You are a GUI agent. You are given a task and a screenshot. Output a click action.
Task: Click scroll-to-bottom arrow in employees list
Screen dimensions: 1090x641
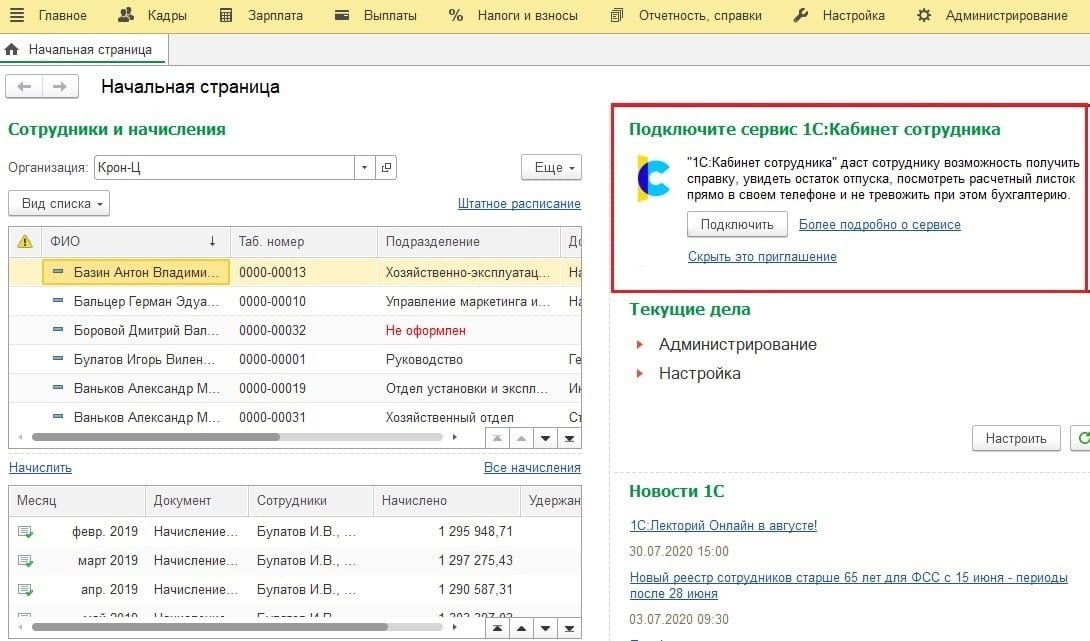click(x=569, y=437)
